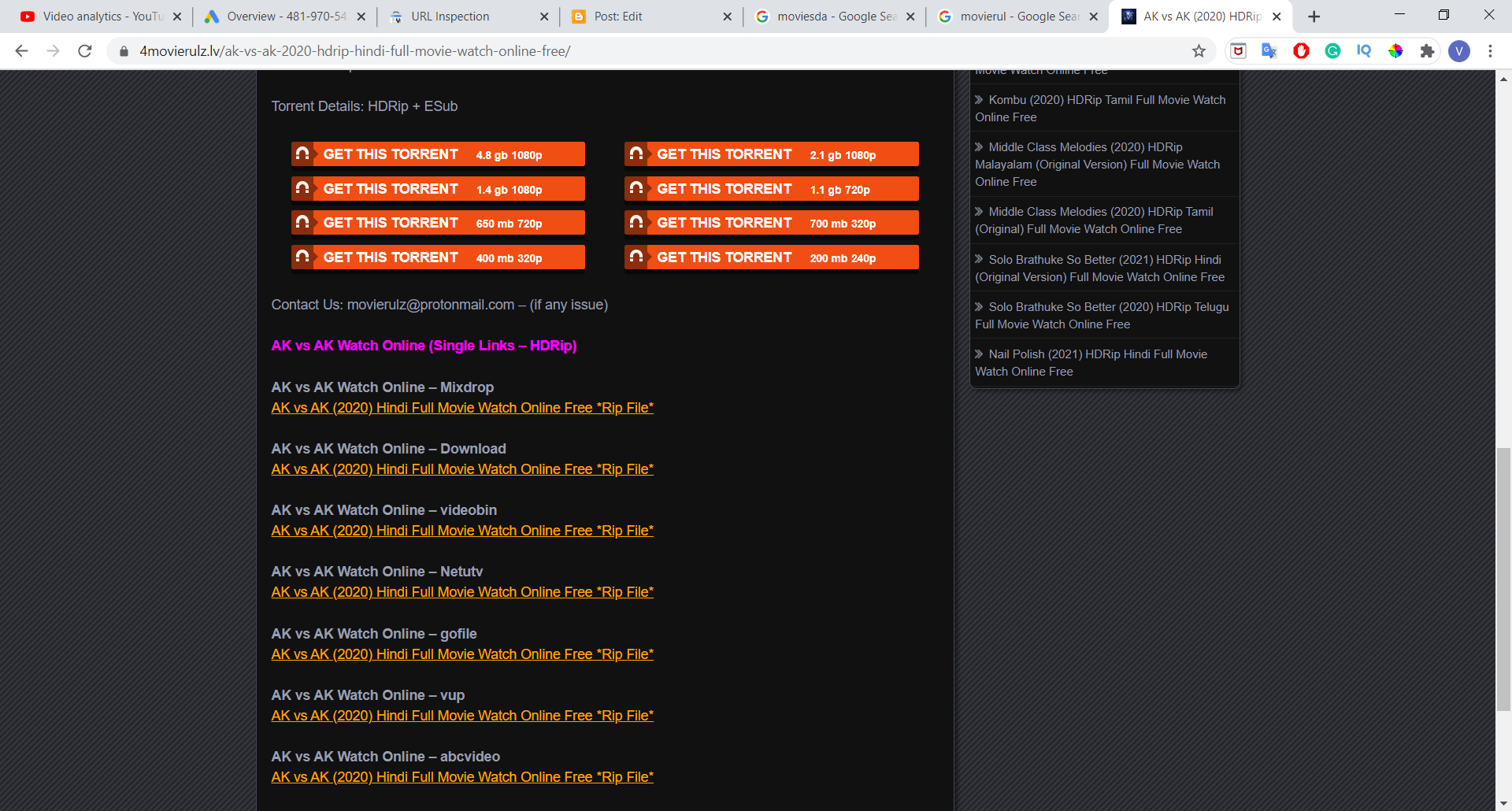Open Nail Polish (2021) HDRip Hindi link
Image resolution: width=1512 pixels, height=811 pixels.
click(1091, 363)
